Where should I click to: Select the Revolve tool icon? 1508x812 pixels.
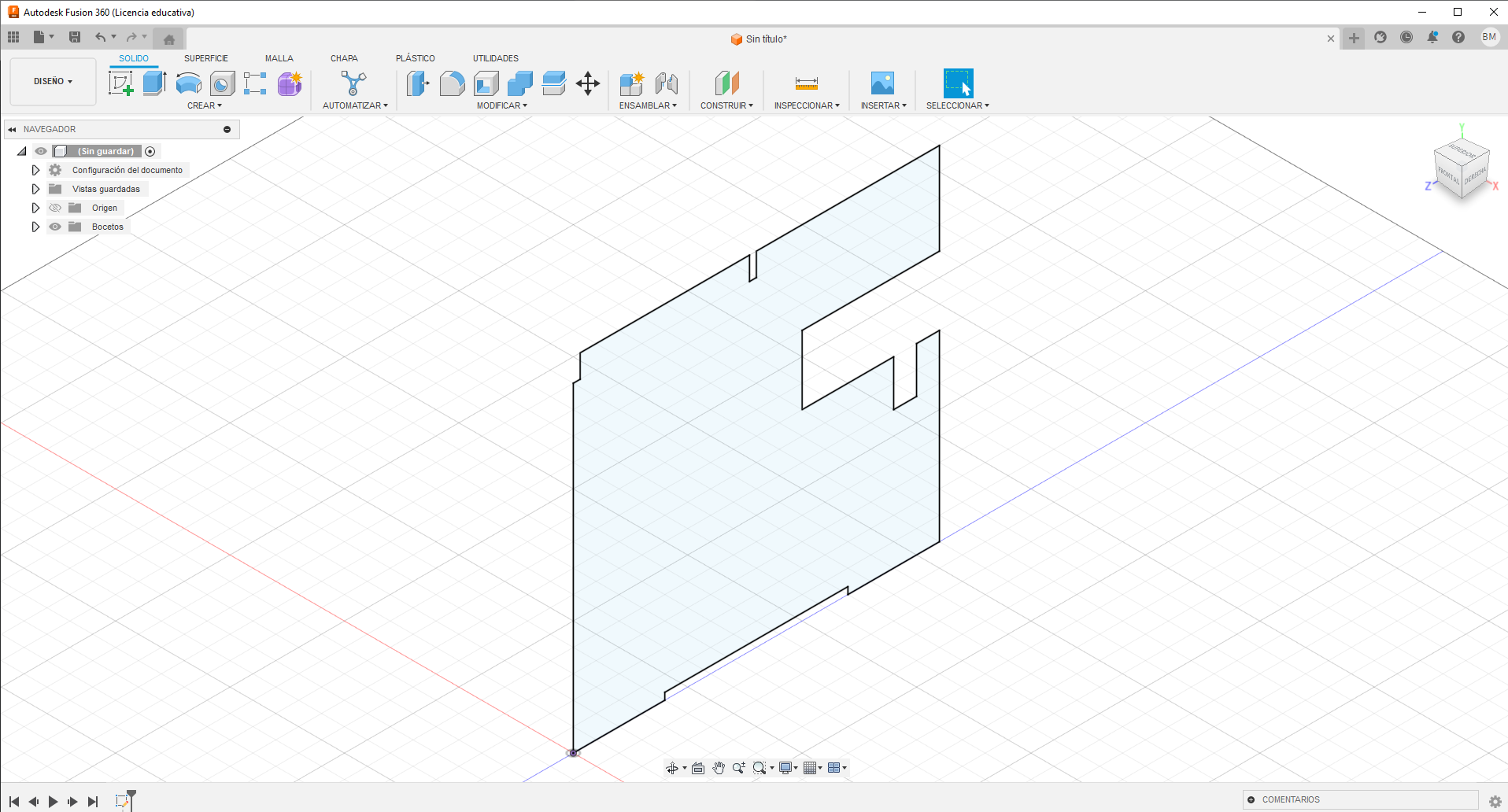(x=188, y=83)
